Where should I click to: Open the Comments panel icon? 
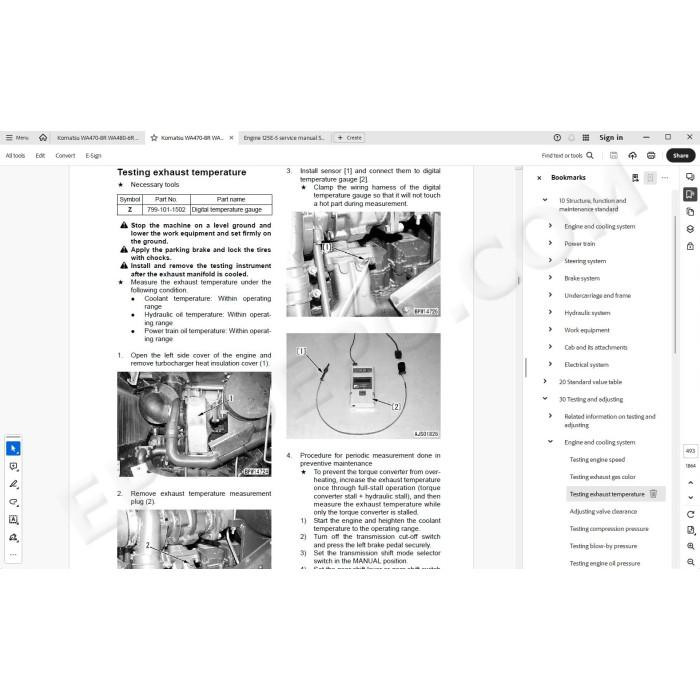[x=690, y=177]
